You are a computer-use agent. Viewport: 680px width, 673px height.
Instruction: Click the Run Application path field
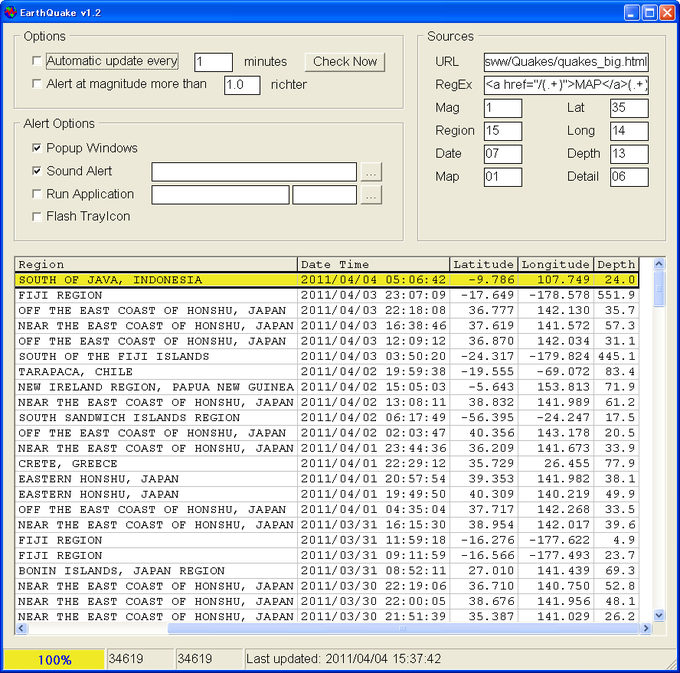pyautogui.click(x=220, y=195)
